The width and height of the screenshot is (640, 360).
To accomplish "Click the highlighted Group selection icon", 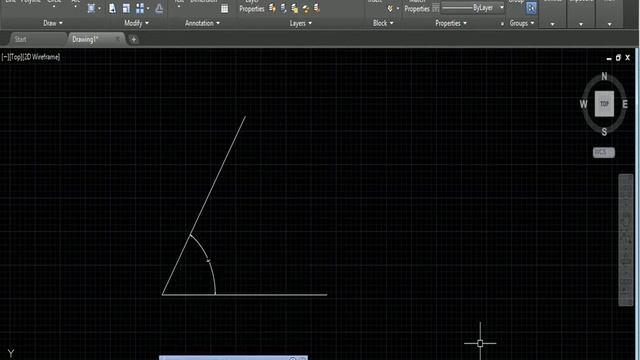I will coord(531,8).
